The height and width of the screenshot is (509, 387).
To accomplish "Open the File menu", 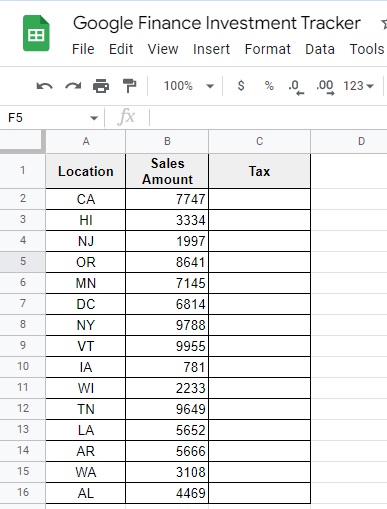I will 83,49.
